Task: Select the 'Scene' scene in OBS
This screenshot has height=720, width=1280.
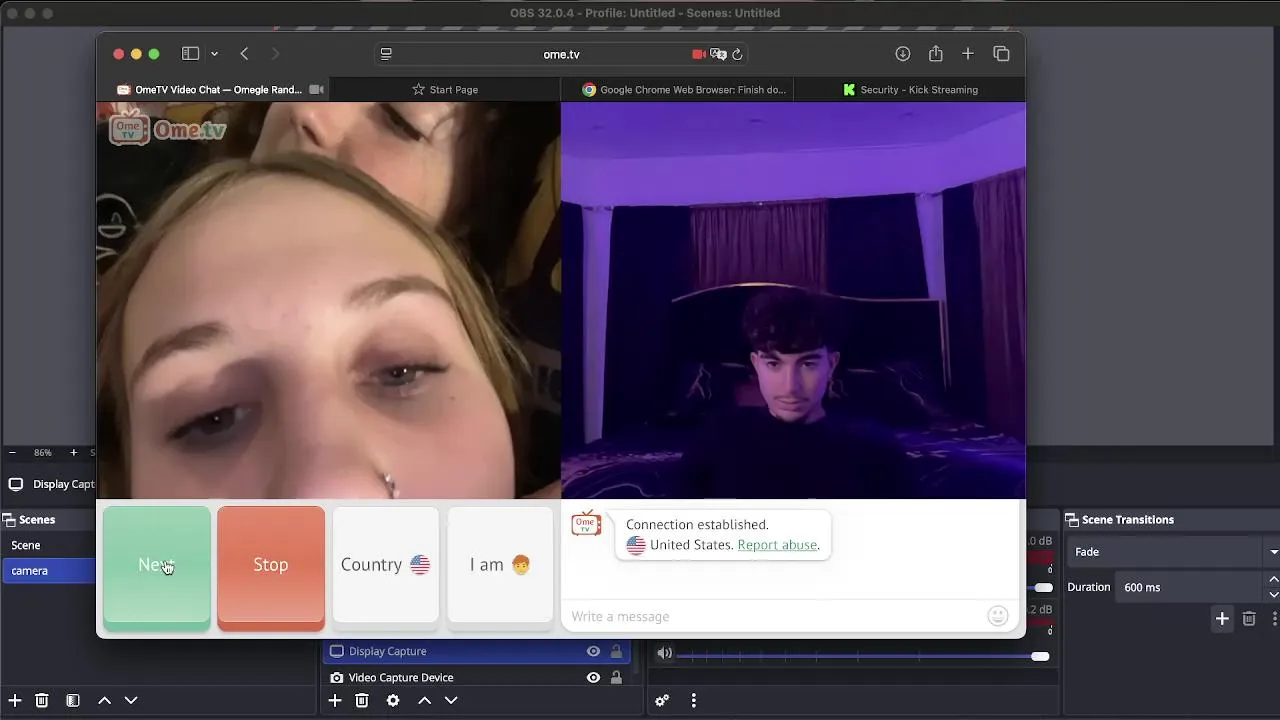Action: [48, 545]
